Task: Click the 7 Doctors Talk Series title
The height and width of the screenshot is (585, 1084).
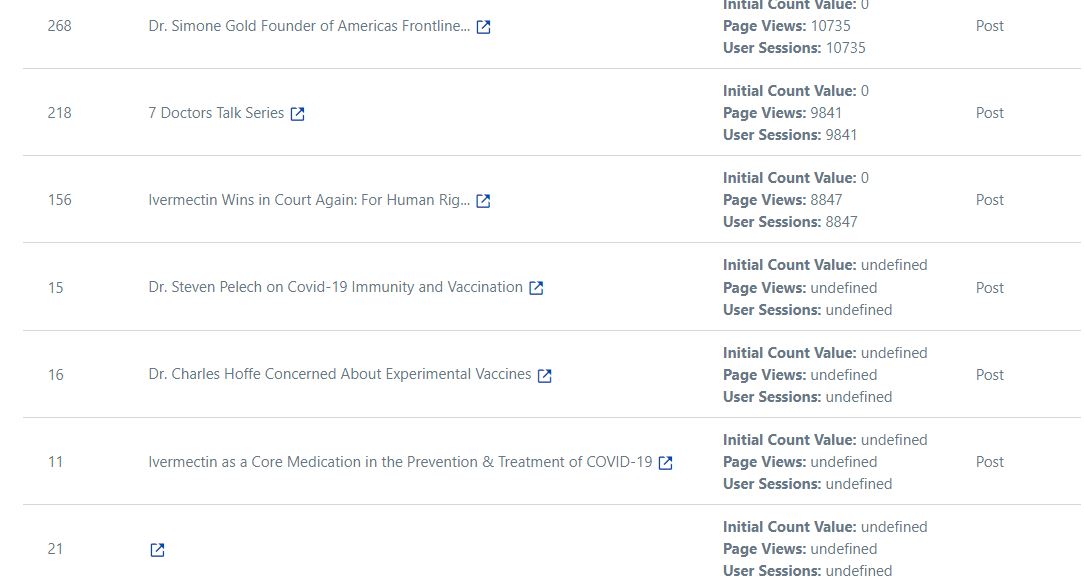Action: (216, 113)
